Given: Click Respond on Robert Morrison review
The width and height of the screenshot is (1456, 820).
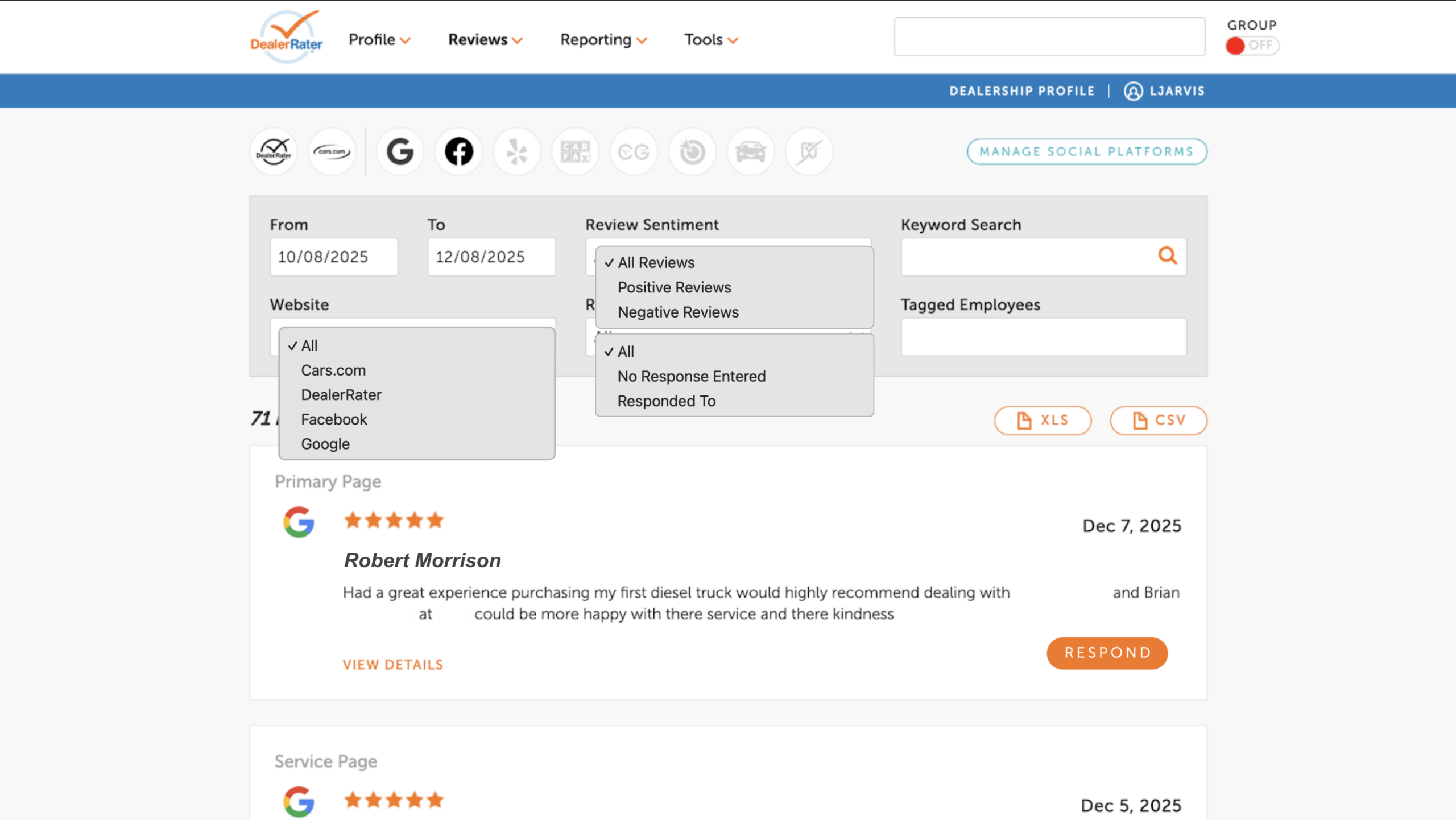Looking at the screenshot, I should [1107, 653].
